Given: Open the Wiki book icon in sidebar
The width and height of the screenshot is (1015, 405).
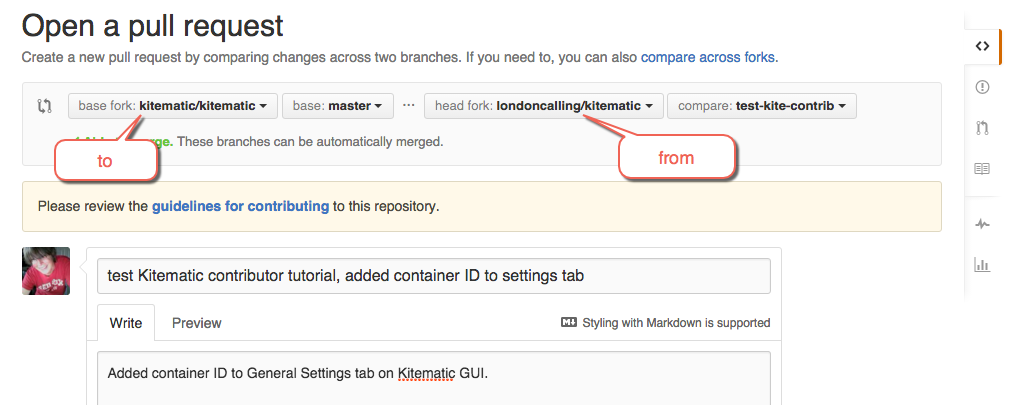Looking at the screenshot, I should (x=982, y=169).
